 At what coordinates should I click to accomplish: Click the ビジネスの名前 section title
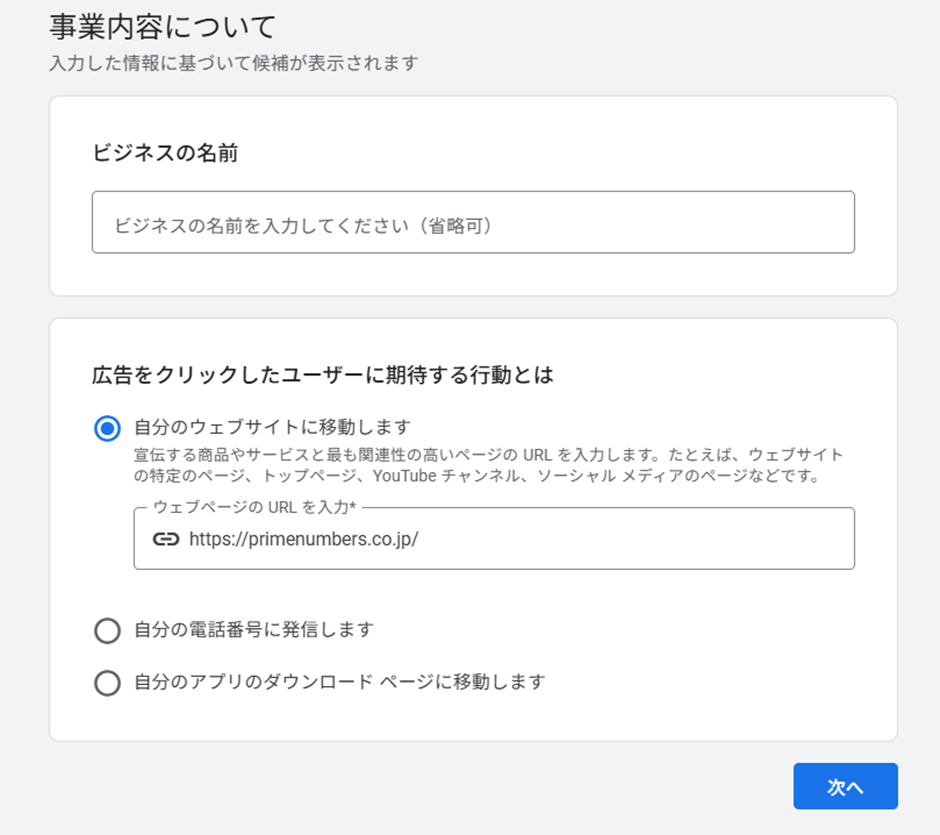point(165,154)
